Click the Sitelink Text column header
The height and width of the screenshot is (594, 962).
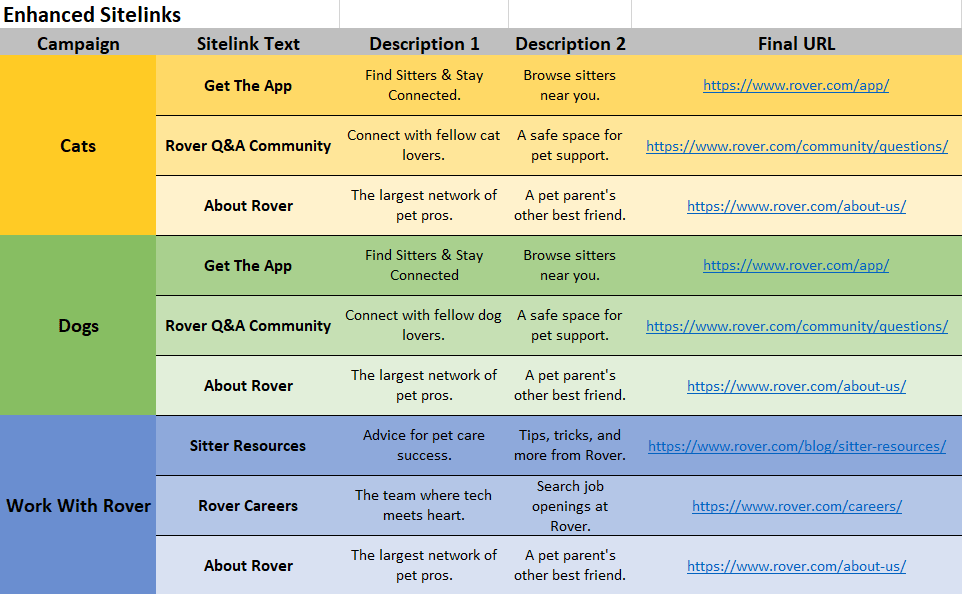tap(248, 44)
